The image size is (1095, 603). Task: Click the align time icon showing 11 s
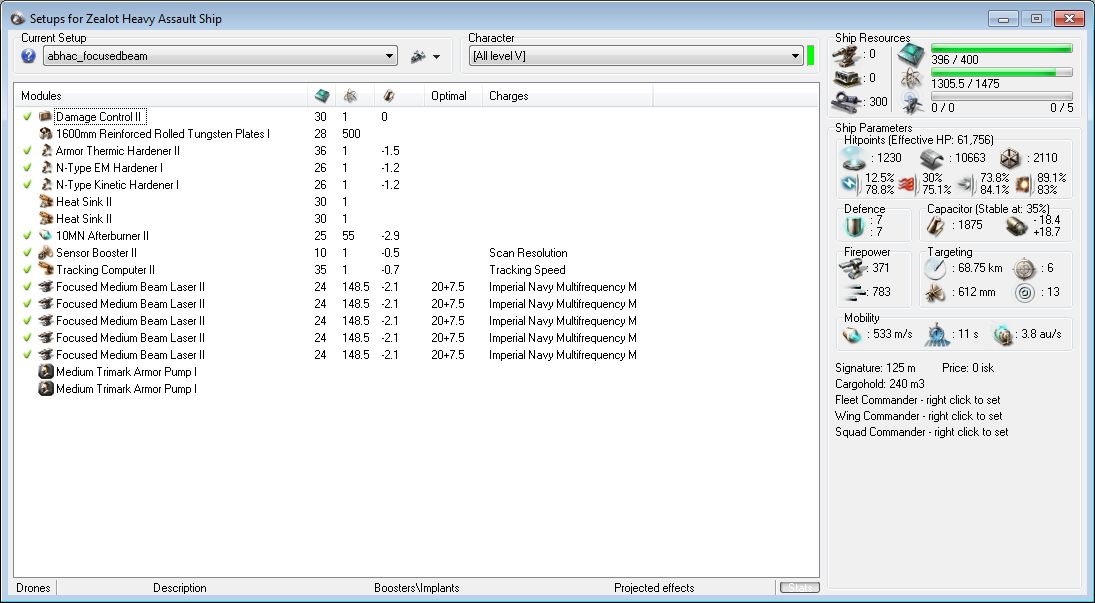click(x=936, y=335)
